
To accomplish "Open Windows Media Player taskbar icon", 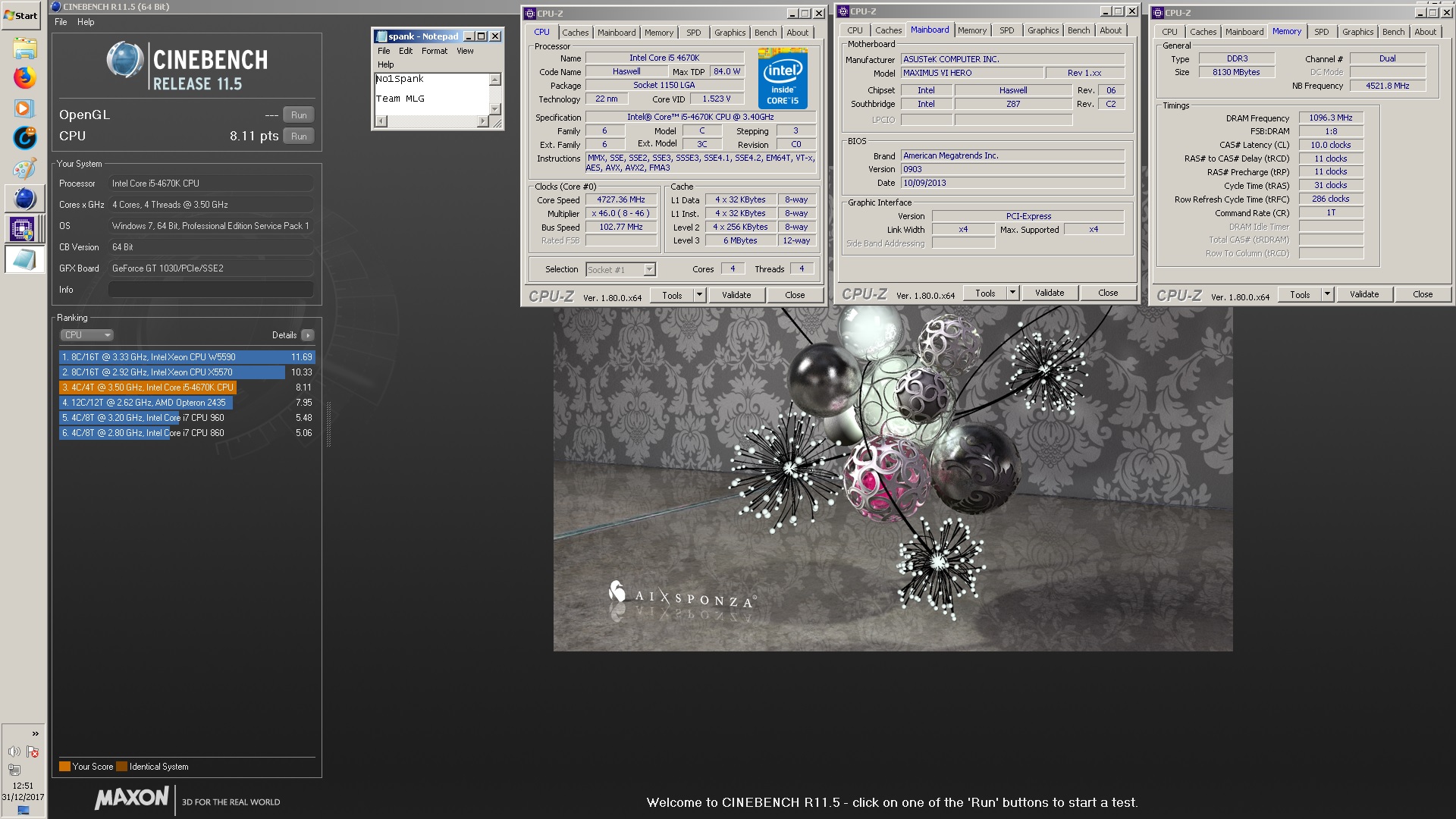I will click(24, 108).
